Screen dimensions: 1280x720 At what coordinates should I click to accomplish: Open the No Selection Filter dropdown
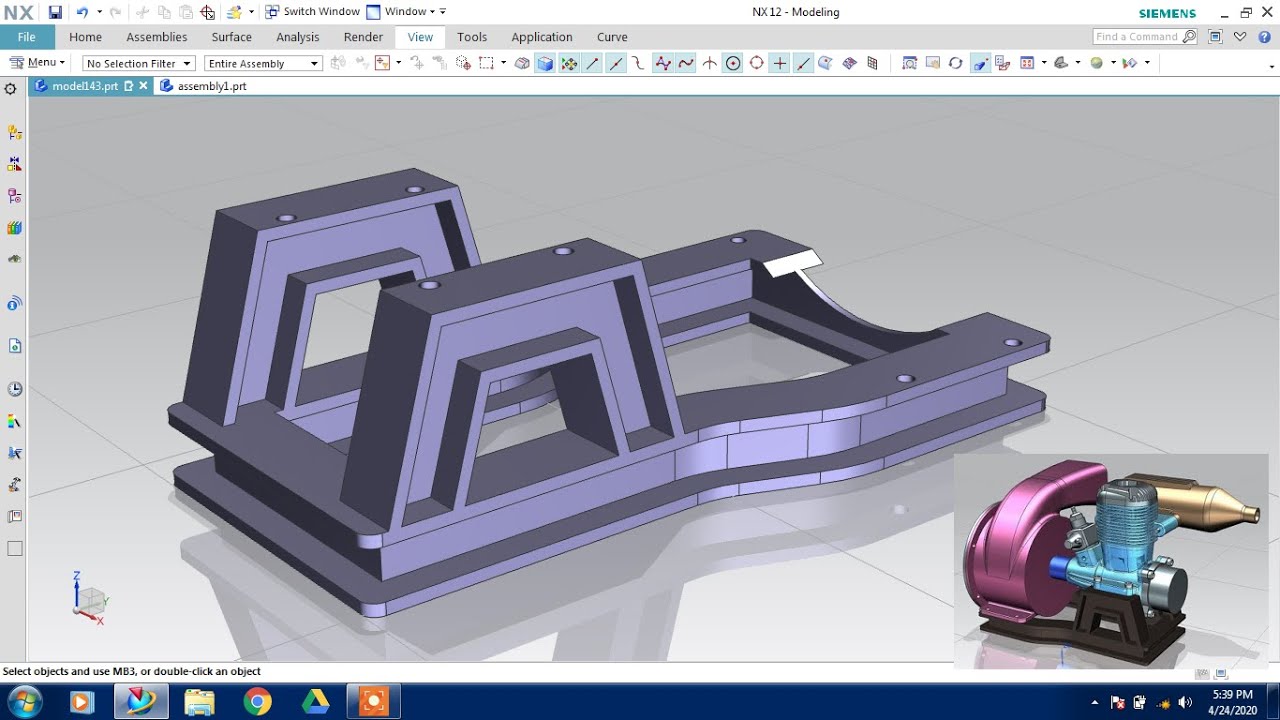138,63
